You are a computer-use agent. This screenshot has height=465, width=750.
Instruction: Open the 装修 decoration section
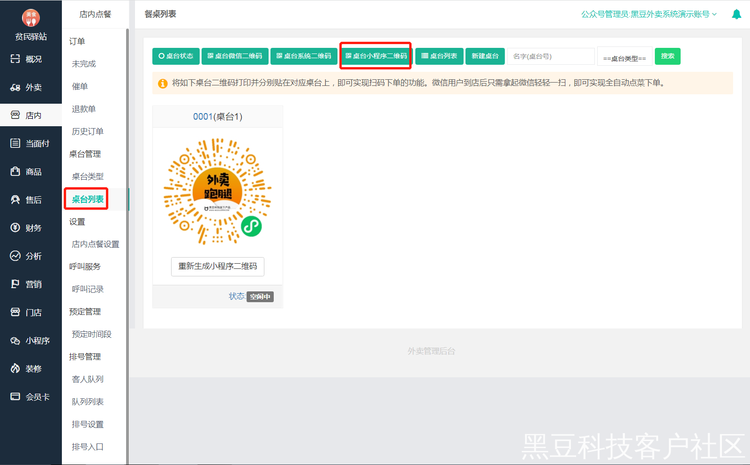click(31, 369)
